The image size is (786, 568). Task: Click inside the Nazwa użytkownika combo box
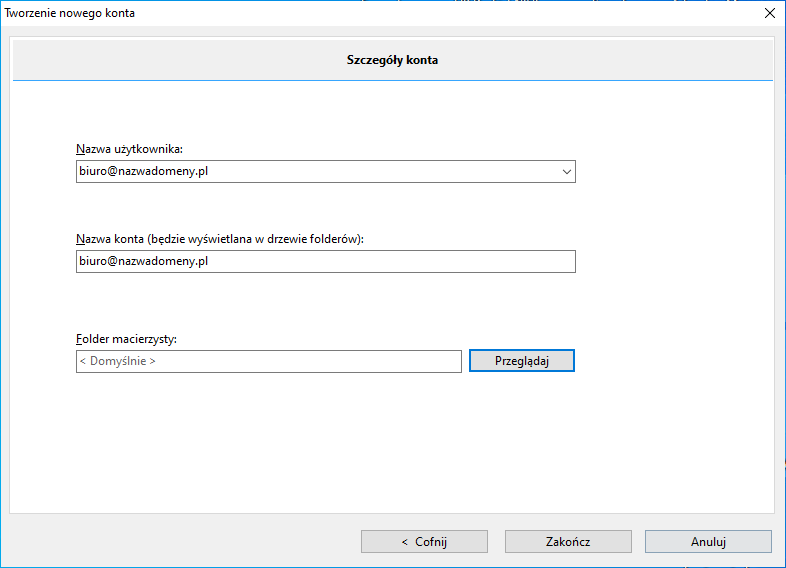click(x=326, y=171)
